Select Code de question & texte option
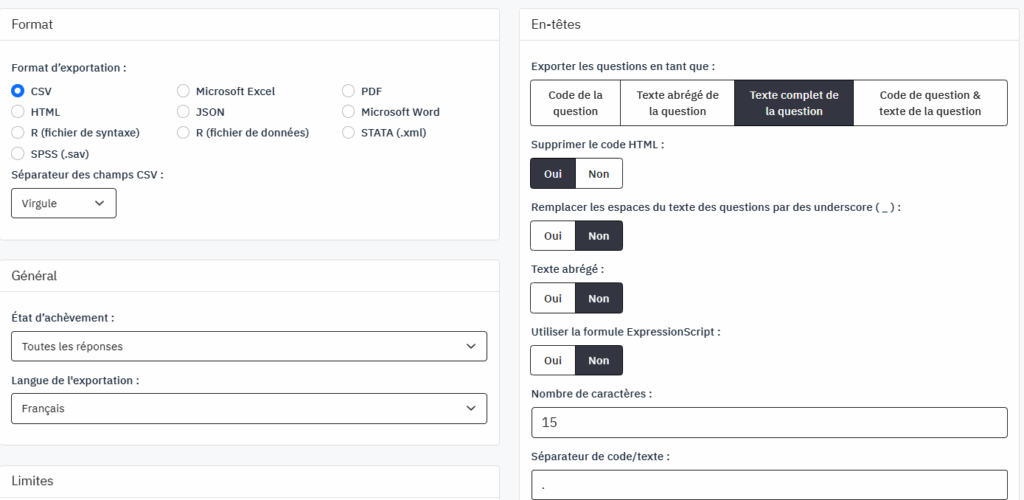1024x500 pixels. pyautogui.click(x=930, y=103)
